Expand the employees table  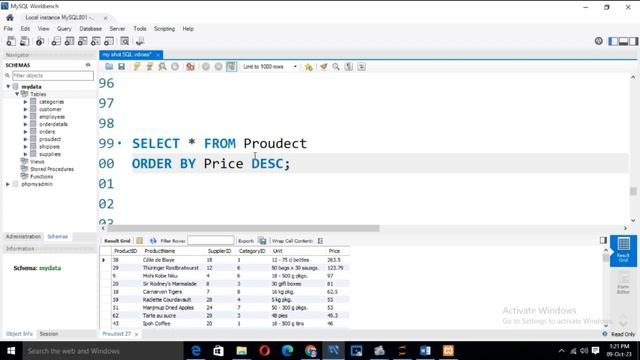(x=25, y=117)
